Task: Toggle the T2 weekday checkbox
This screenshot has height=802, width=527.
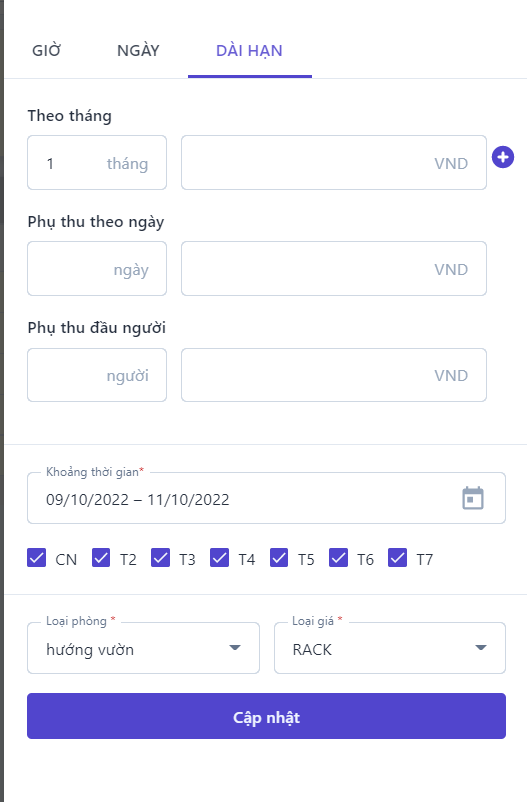Action: 101,558
